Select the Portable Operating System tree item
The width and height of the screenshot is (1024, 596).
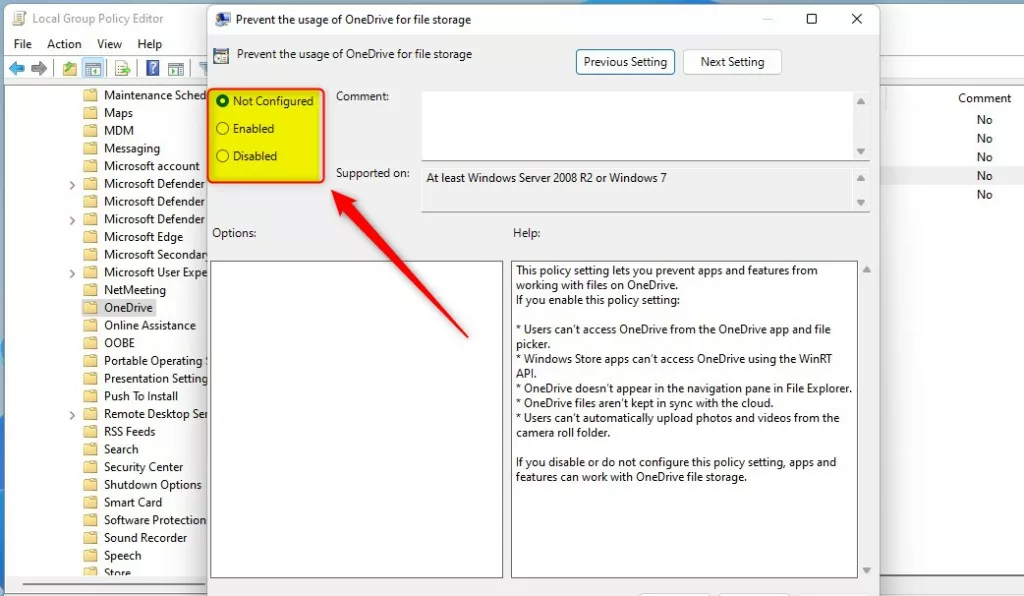155,360
